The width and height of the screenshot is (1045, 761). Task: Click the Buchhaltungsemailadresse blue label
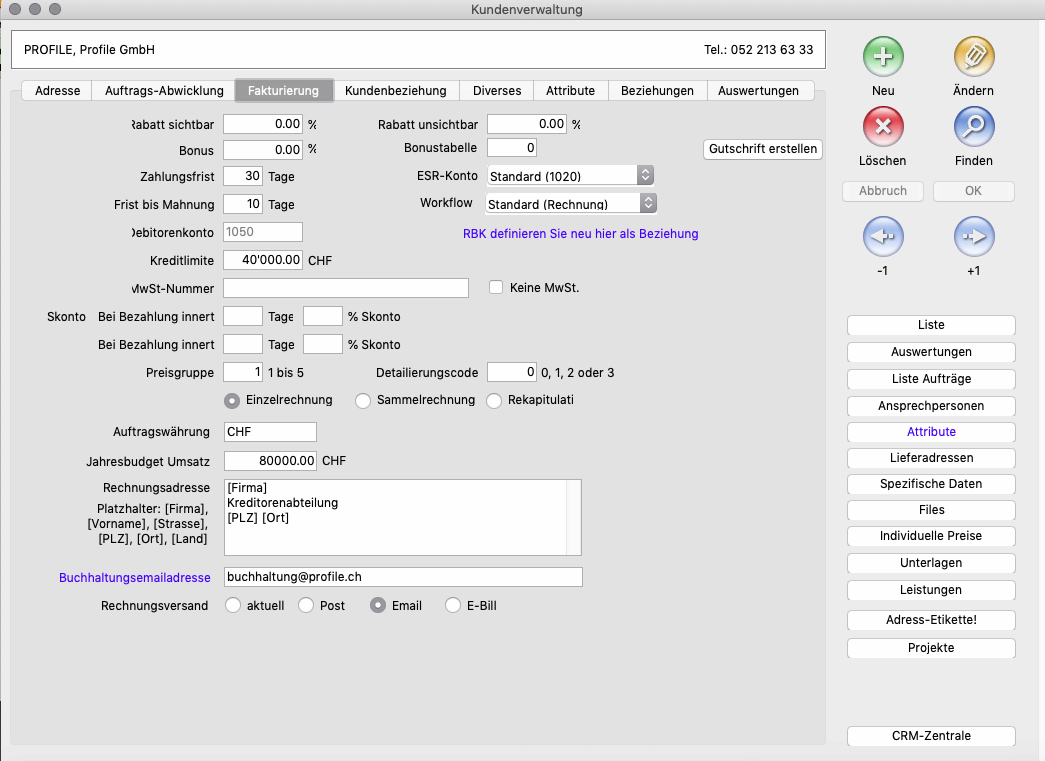135,578
